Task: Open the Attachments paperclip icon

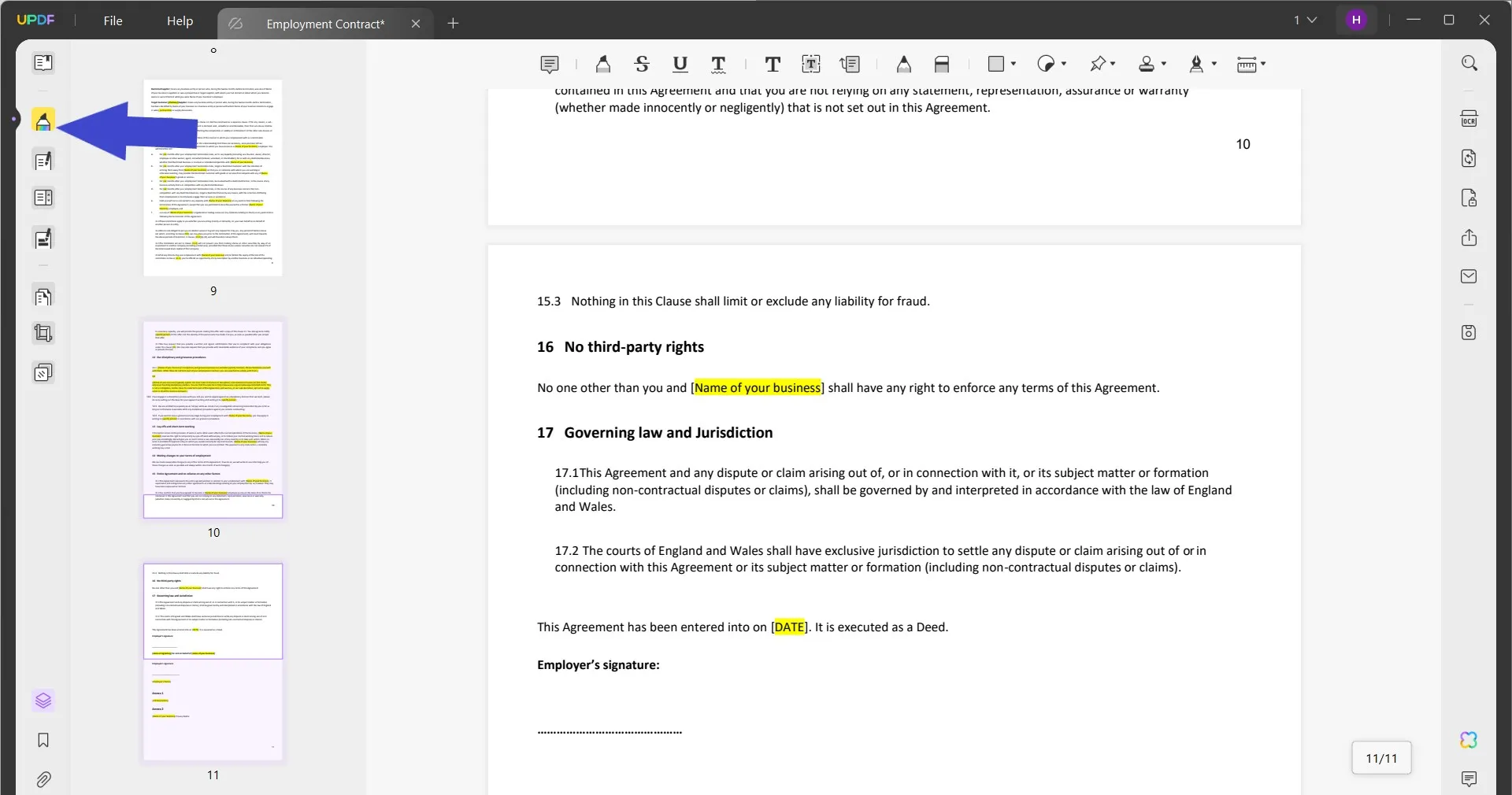Action: click(43, 779)
